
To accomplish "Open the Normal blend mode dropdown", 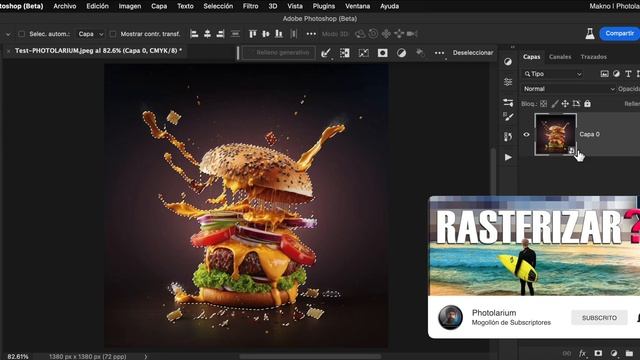I will [569, 89].
